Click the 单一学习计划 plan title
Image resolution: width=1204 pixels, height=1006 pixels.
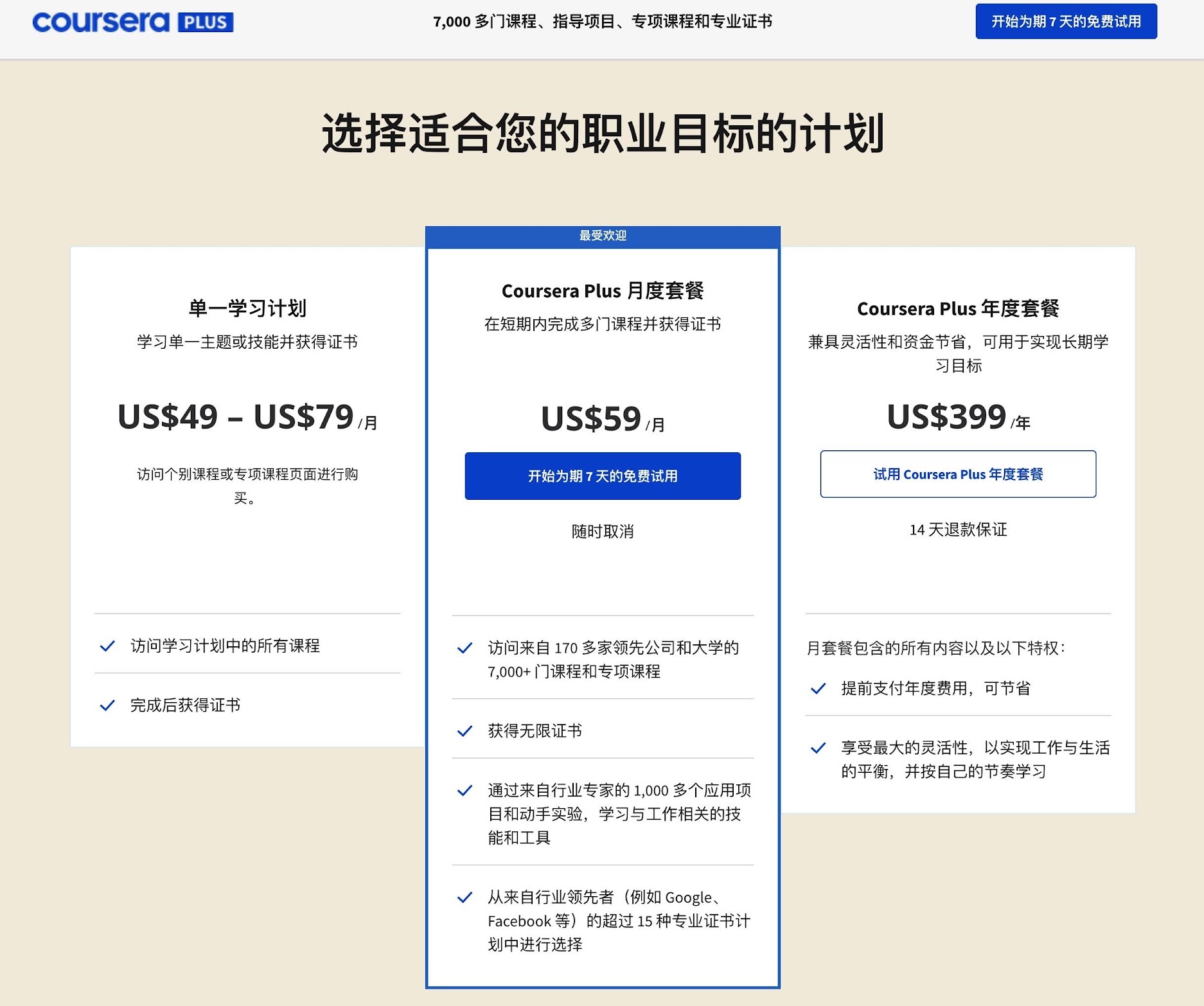tap(247, 308)
